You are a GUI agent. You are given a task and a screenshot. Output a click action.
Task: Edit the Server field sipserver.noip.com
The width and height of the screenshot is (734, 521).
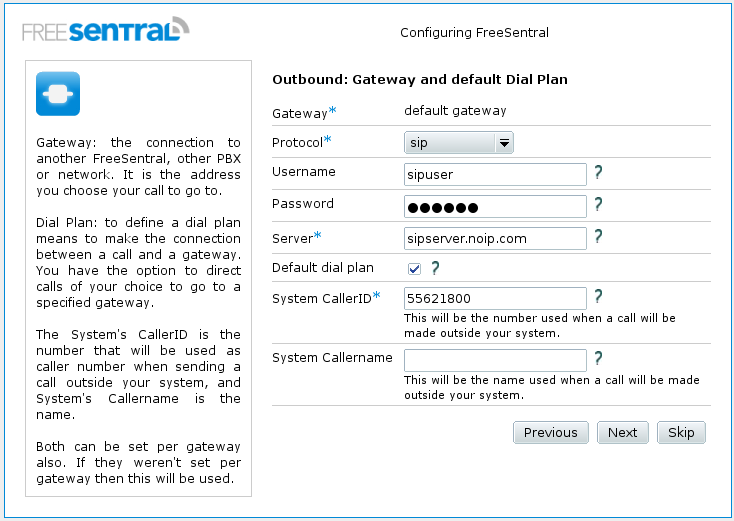coord(495,238)
